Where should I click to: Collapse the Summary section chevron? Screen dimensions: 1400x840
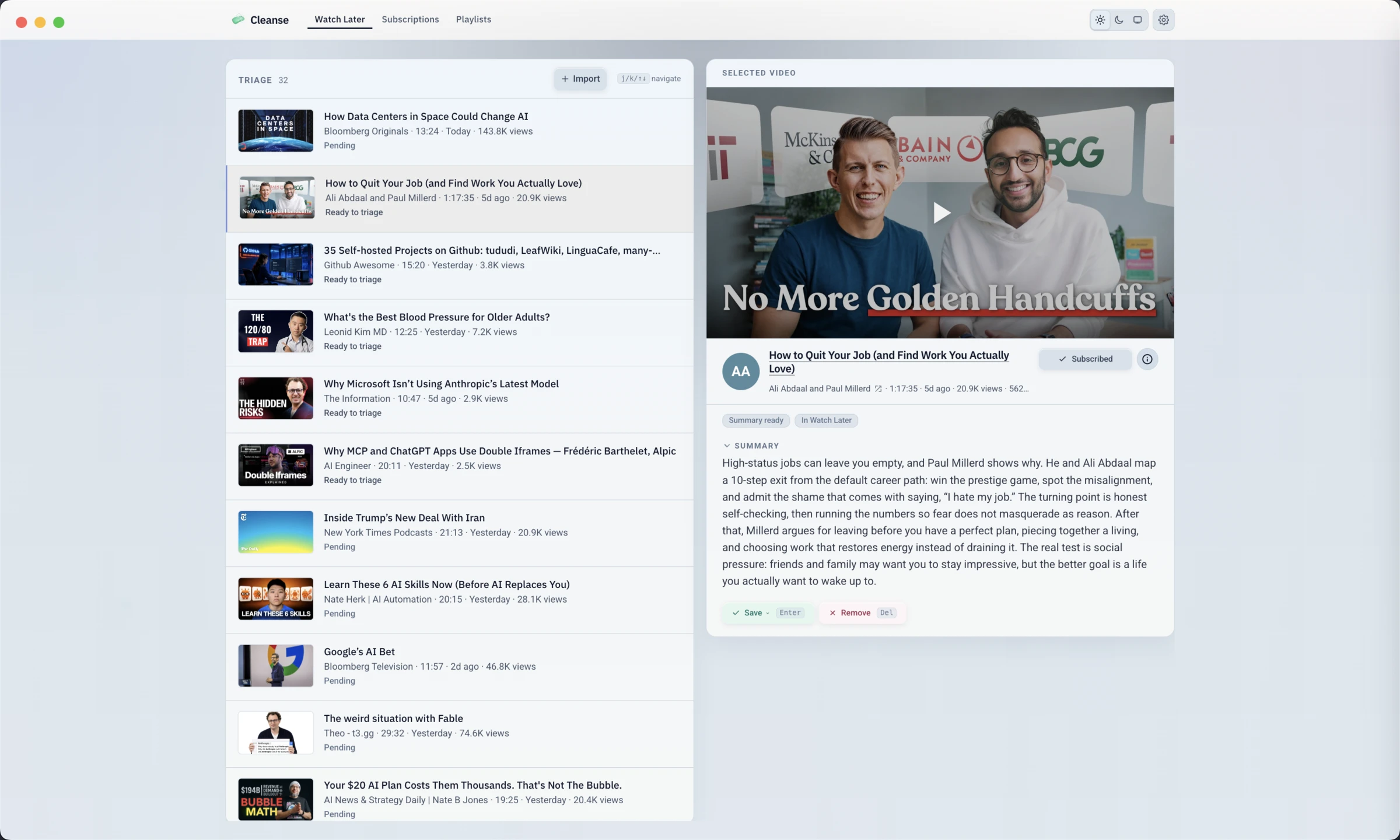[x=726, y=446]
